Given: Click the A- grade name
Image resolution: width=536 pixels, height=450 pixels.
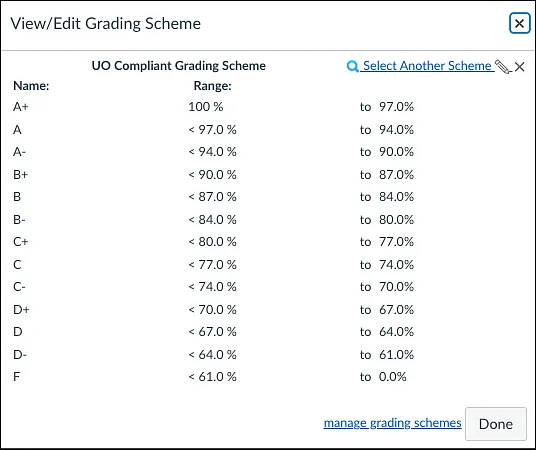Looking at the screenshot, I should tap(19, 152).
